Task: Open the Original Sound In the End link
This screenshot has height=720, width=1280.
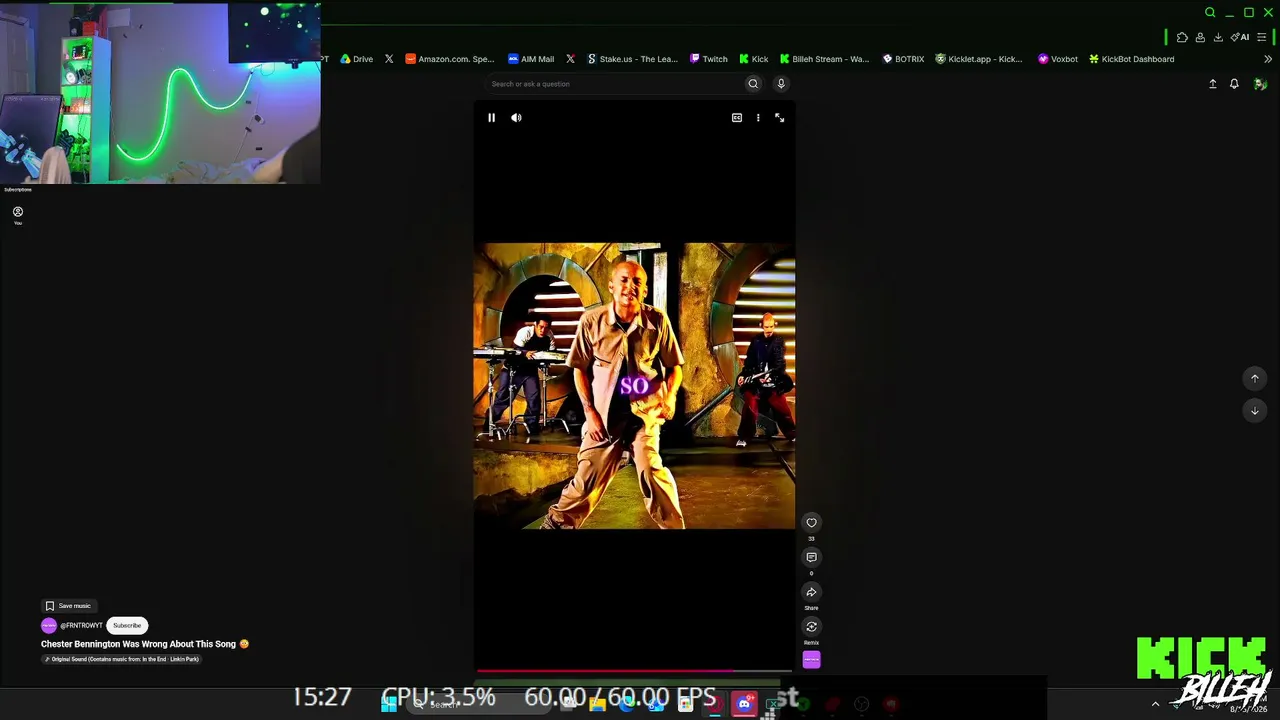Action: pos(122,659)
